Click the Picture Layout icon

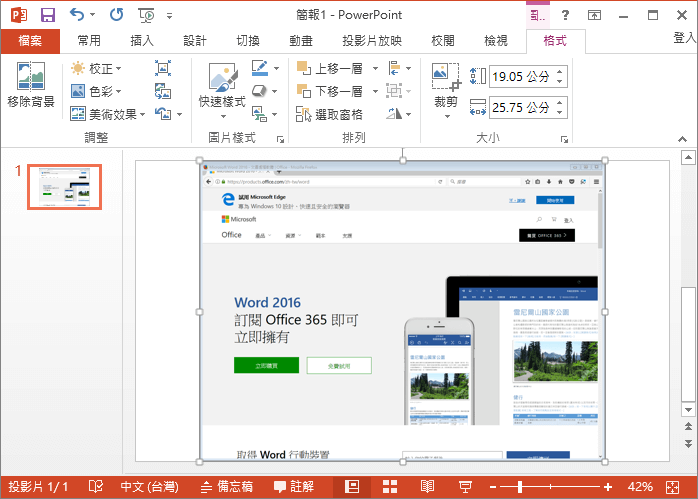click(260, 114)
